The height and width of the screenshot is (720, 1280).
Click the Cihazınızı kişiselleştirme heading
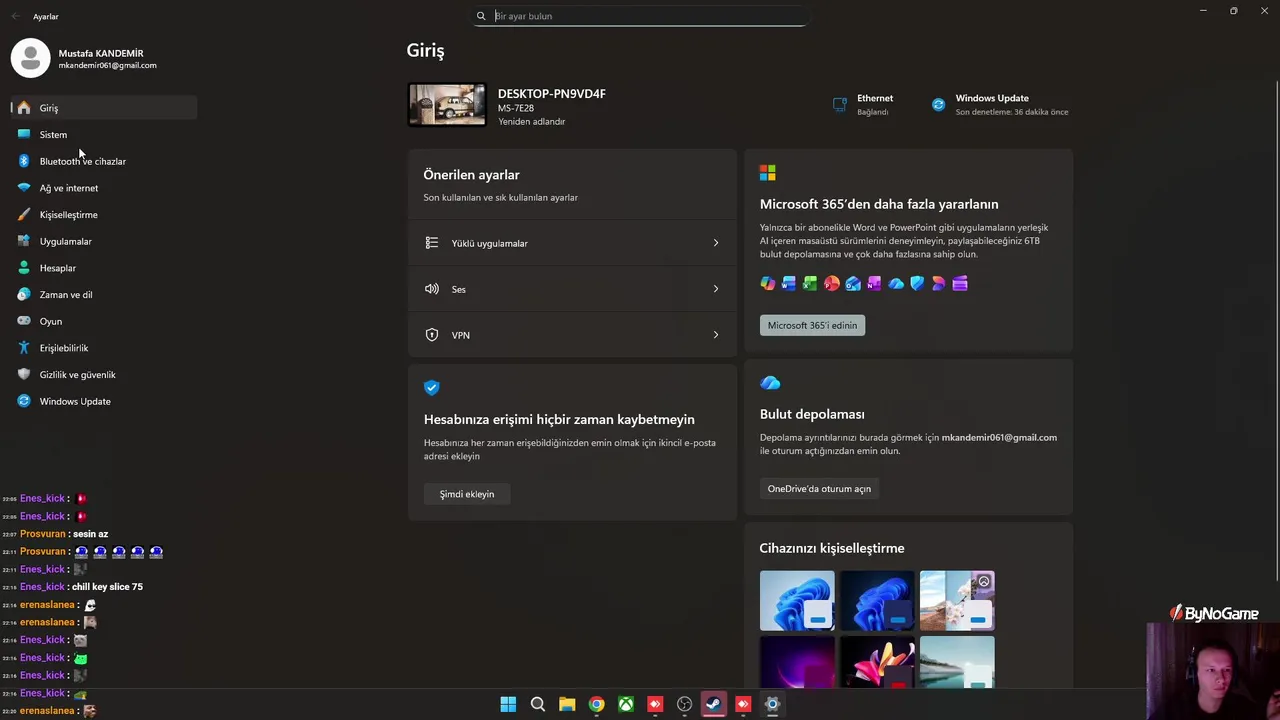[x=832, y=548]
